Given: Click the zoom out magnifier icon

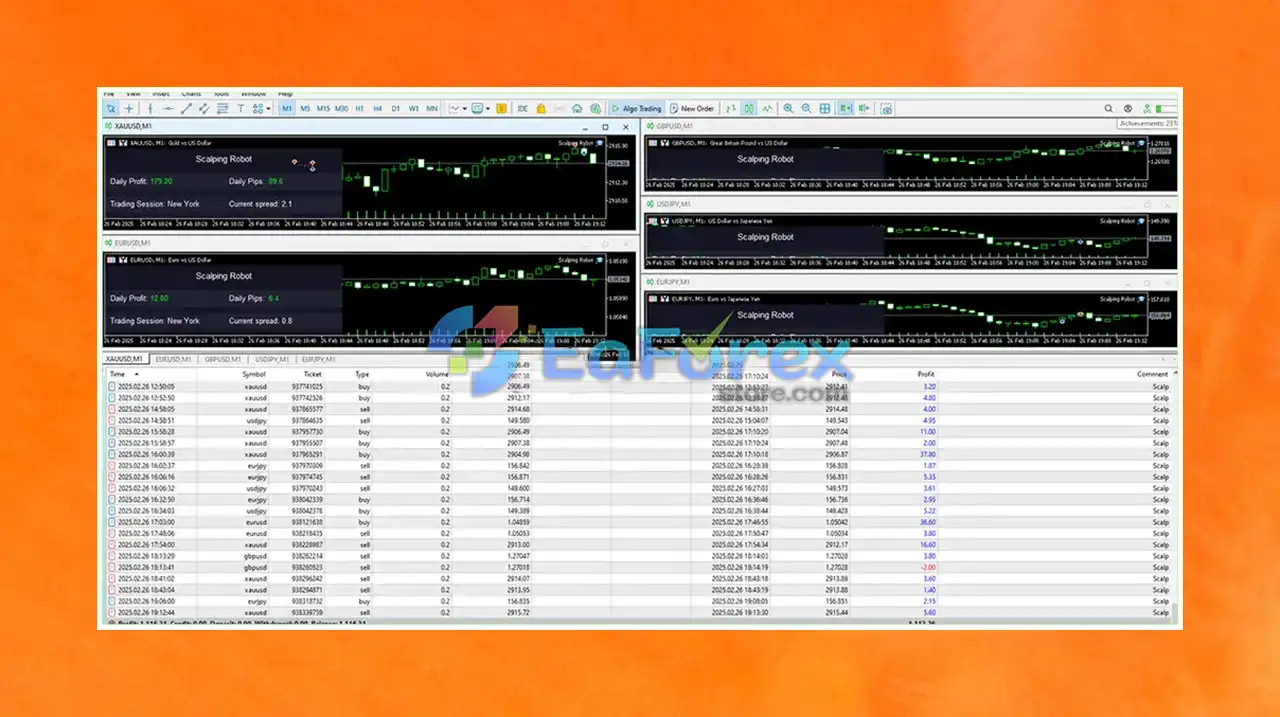Looking at the screenshot, I should (807, 108).
